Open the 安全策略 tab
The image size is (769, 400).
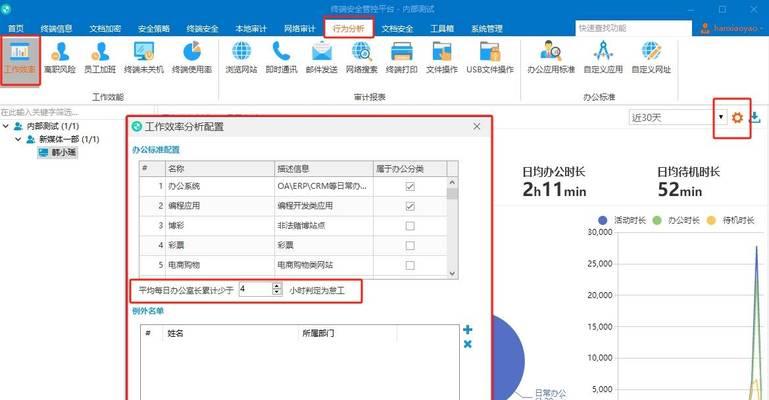tap(154, 28)
